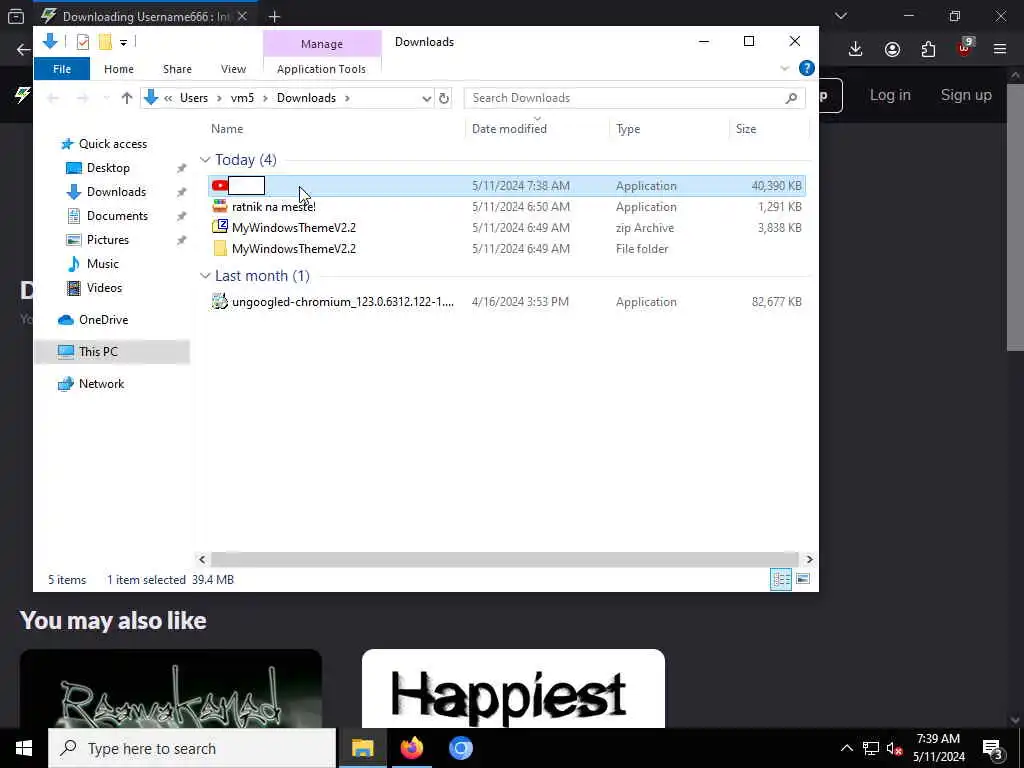This screenshot has height=768, width=1024.
Task: Go up one folder level arrow
Action: coord(127,98)
